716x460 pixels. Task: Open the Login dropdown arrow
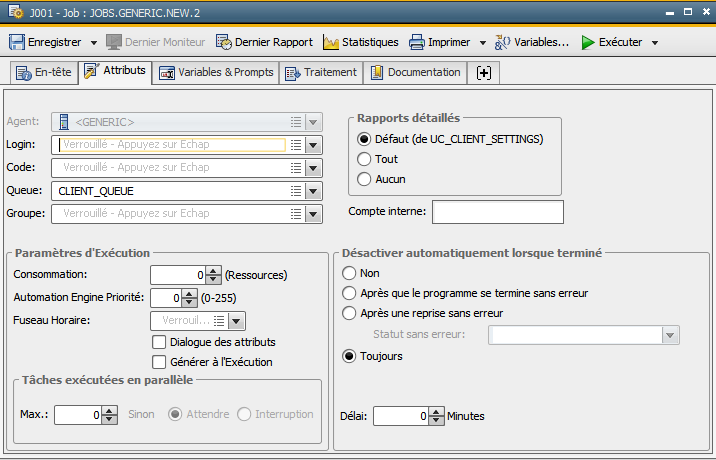tap(314, 145)
